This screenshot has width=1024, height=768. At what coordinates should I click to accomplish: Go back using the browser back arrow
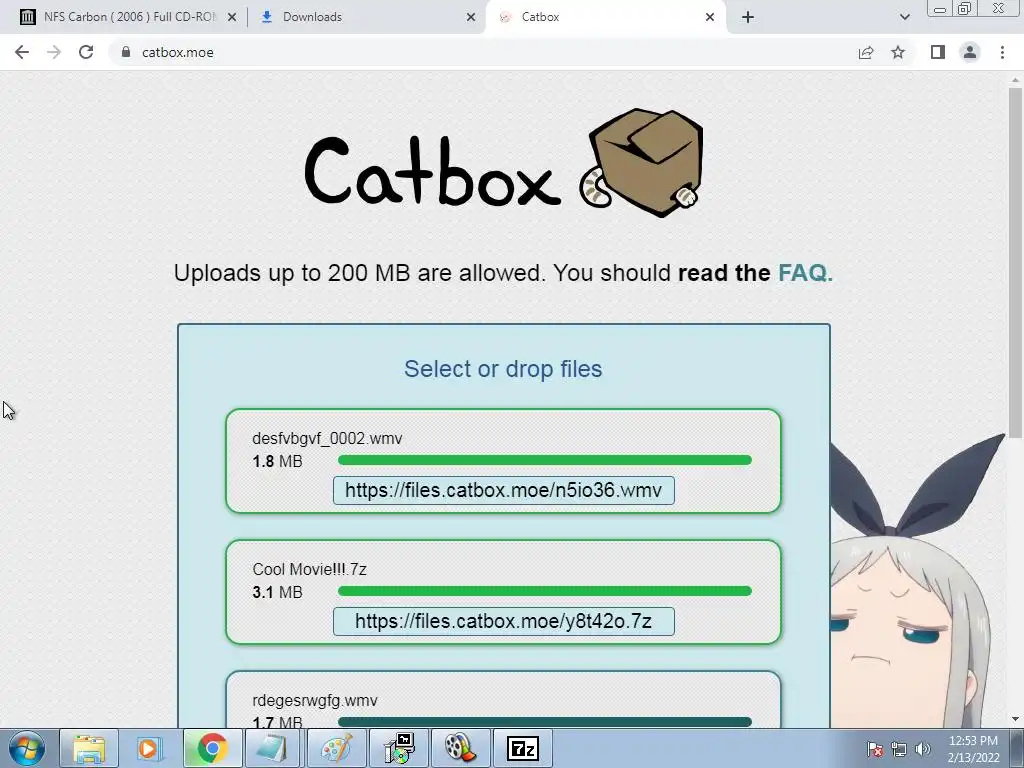22,52
